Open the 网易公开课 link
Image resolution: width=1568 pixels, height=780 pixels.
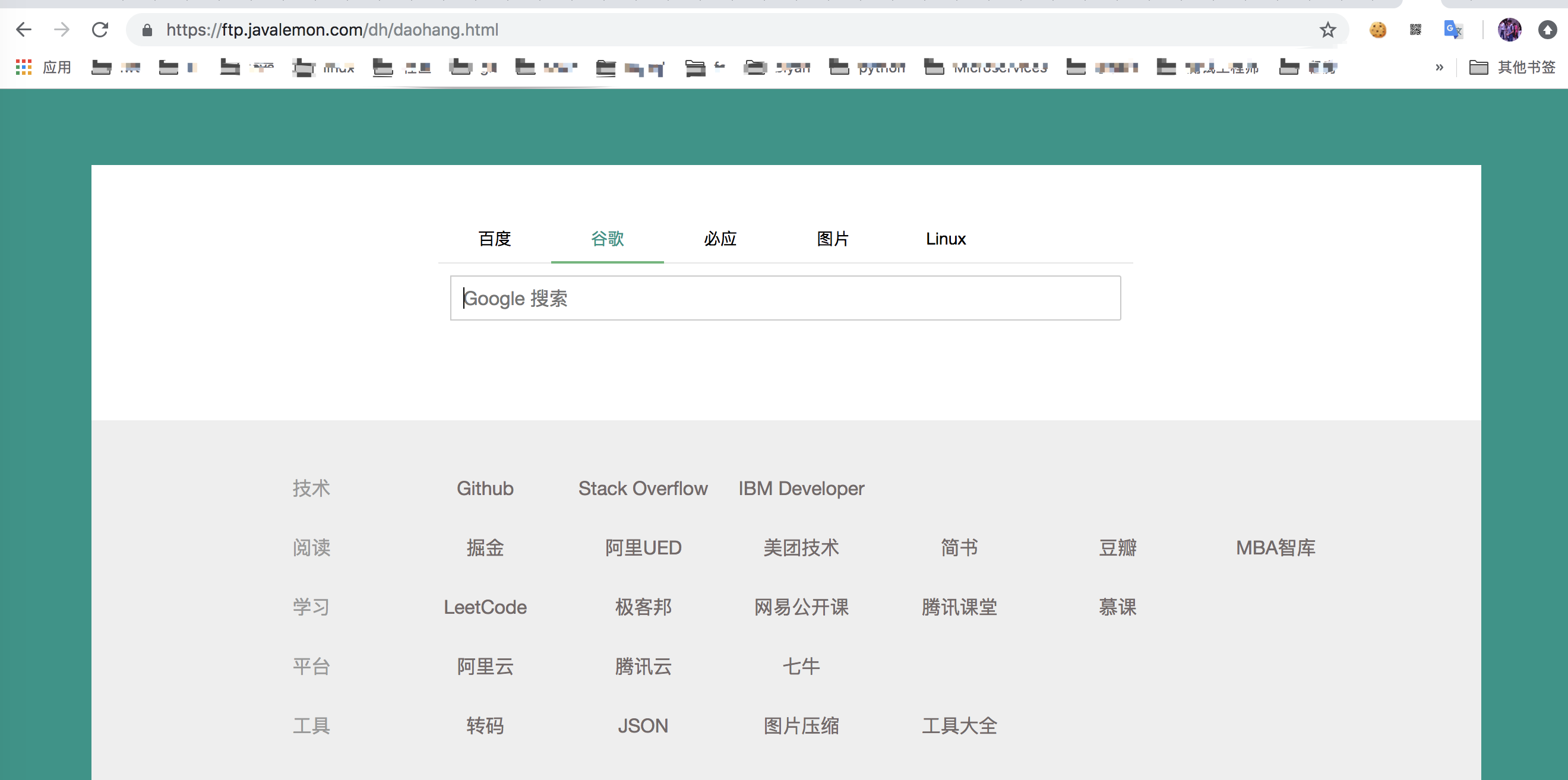(x=801, y=607)
